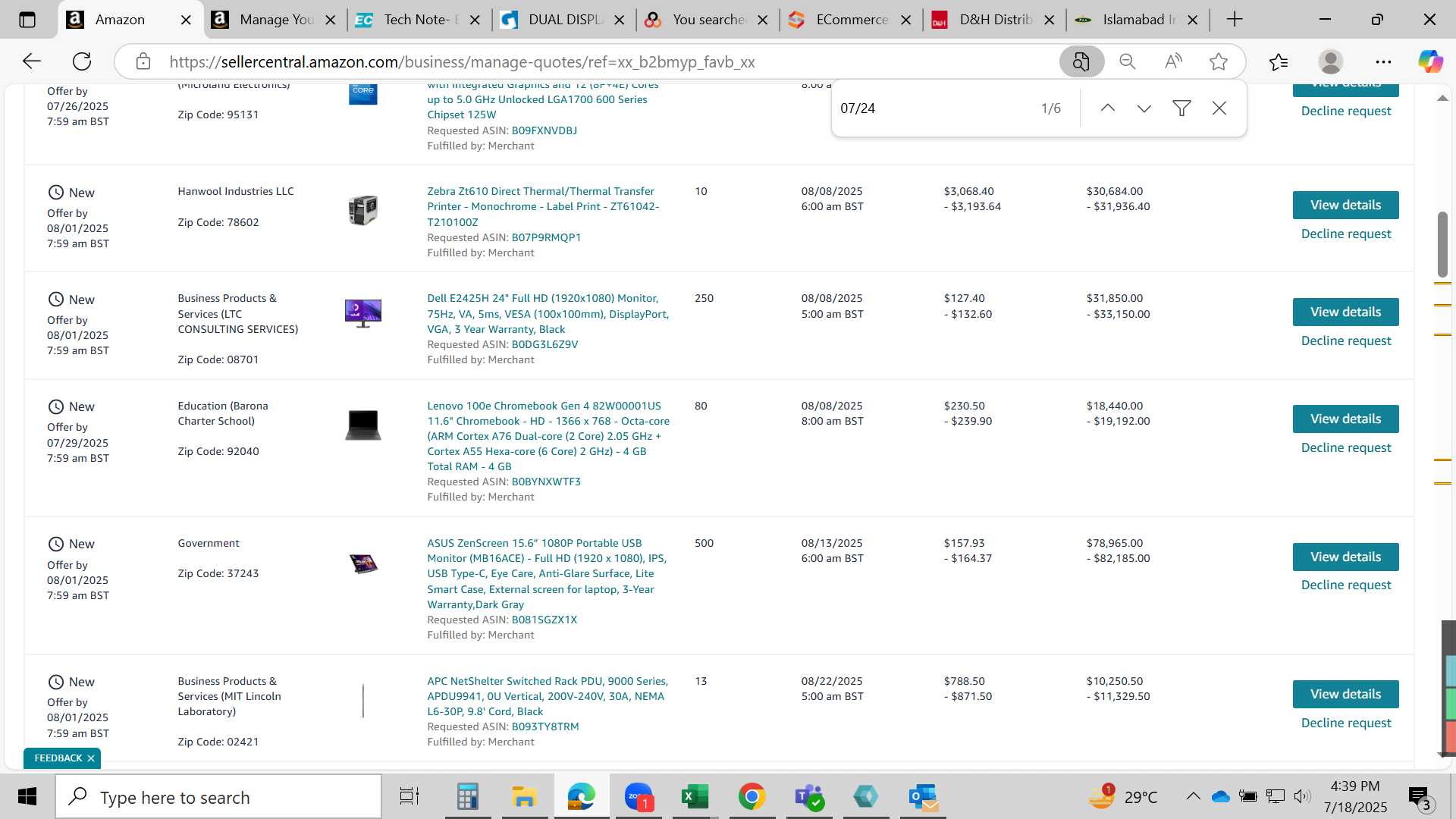The image size is (1456, 819).
Task: Add page to favorites with star icon
Action: pos(1219,61)
